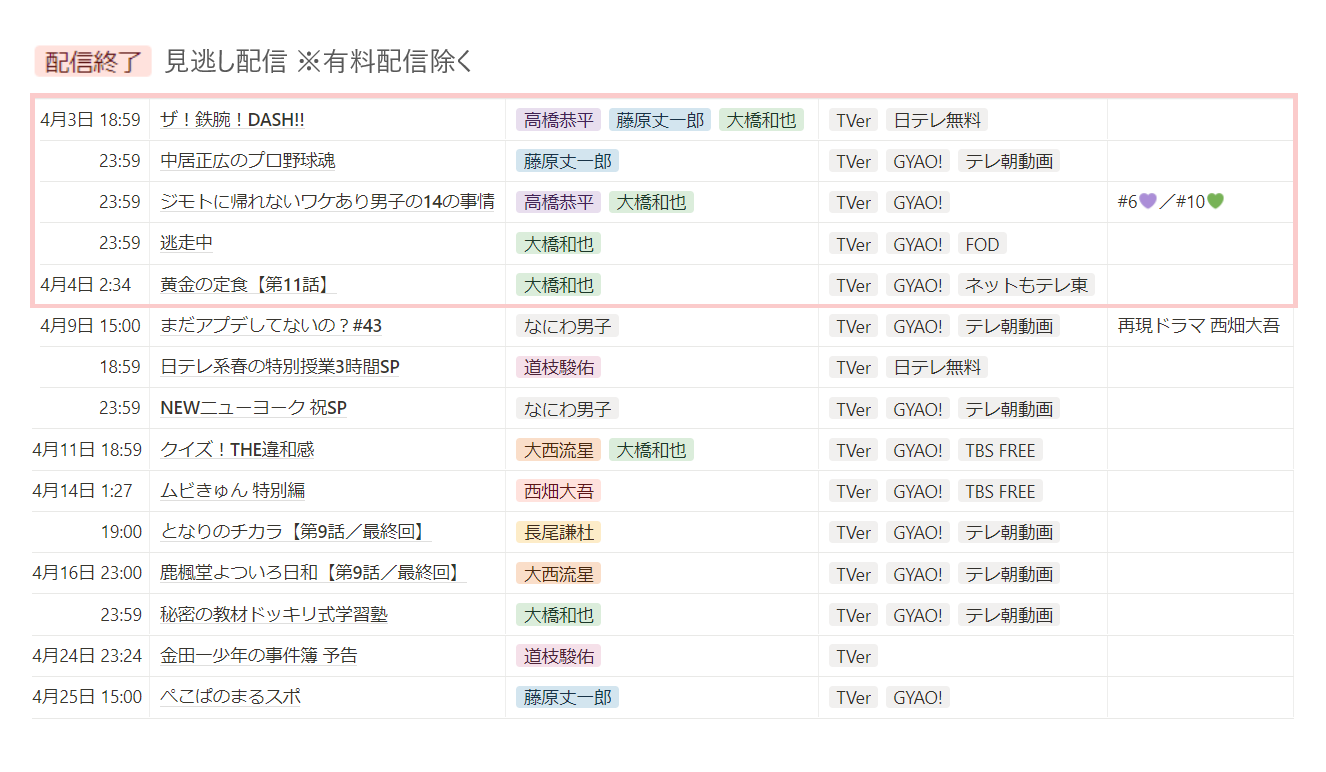Click 再現ドラマ 西畑大吾 note cell

[x=1198, y=326]
